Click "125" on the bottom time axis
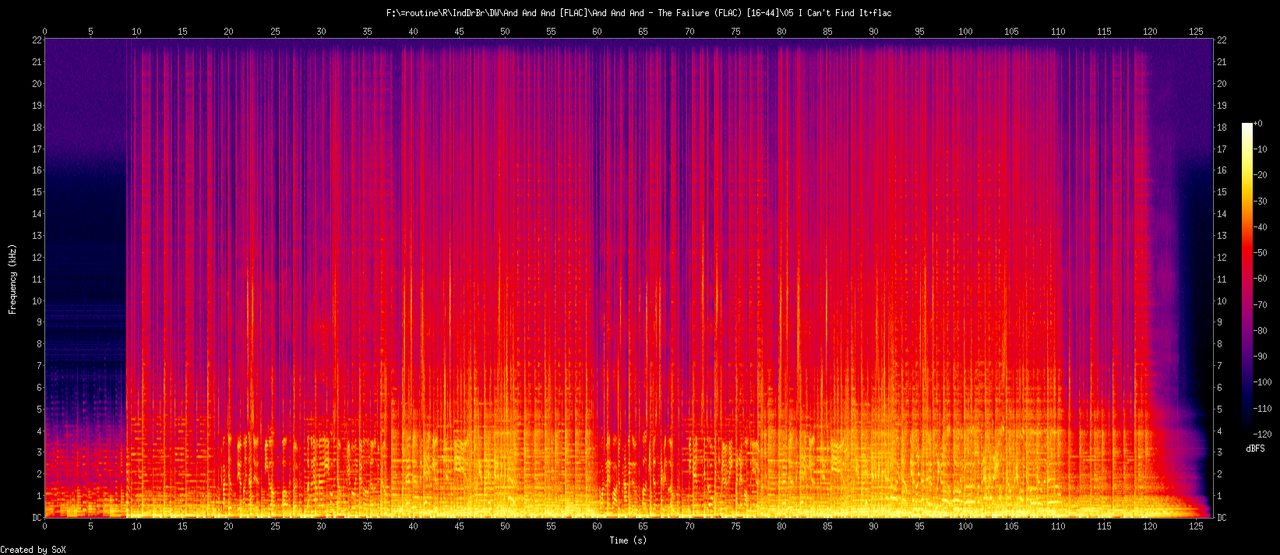This screenshot has width=1280, height=555. click(1195, 527)
